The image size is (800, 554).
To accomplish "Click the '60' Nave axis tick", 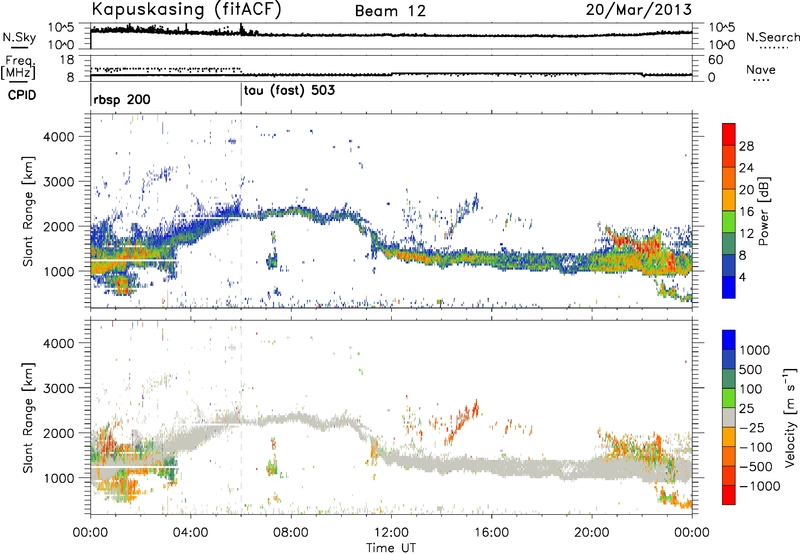I will point(715,60).
